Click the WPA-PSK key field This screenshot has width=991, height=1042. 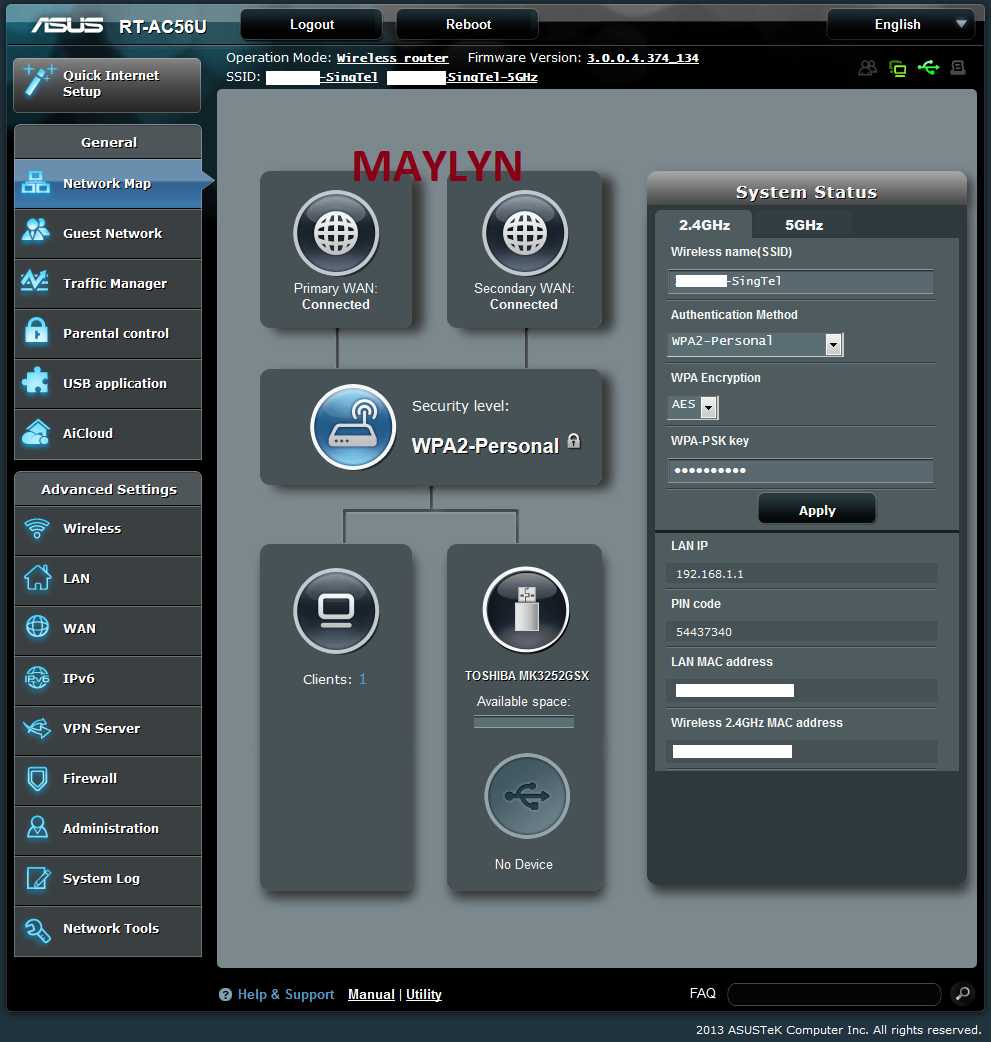pyautogui.click(x=800, y=471)
